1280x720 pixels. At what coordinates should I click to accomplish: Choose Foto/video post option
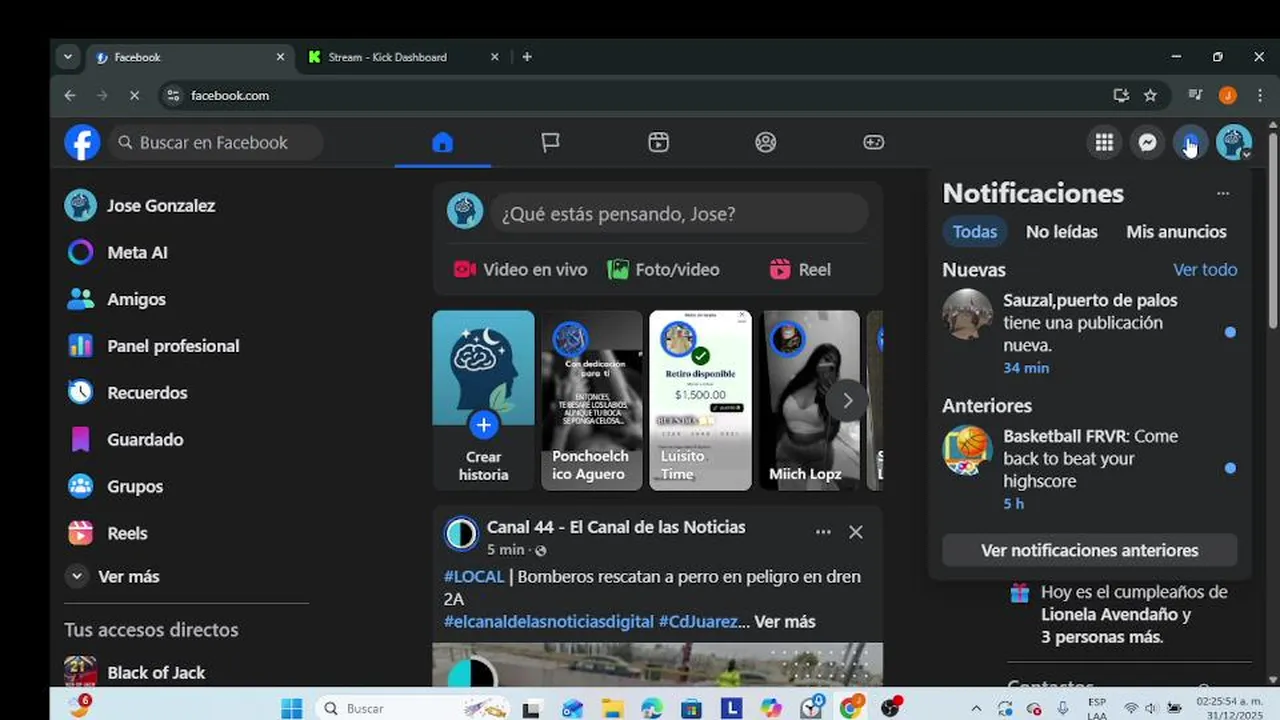point(663,269)
